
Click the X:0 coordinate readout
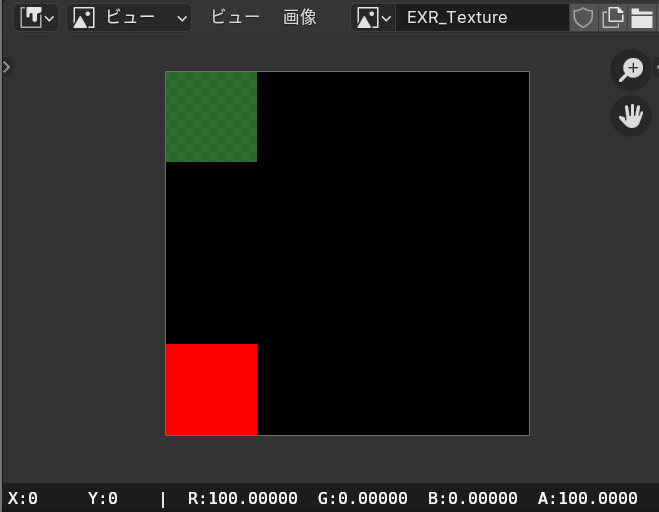pos(23,499)
